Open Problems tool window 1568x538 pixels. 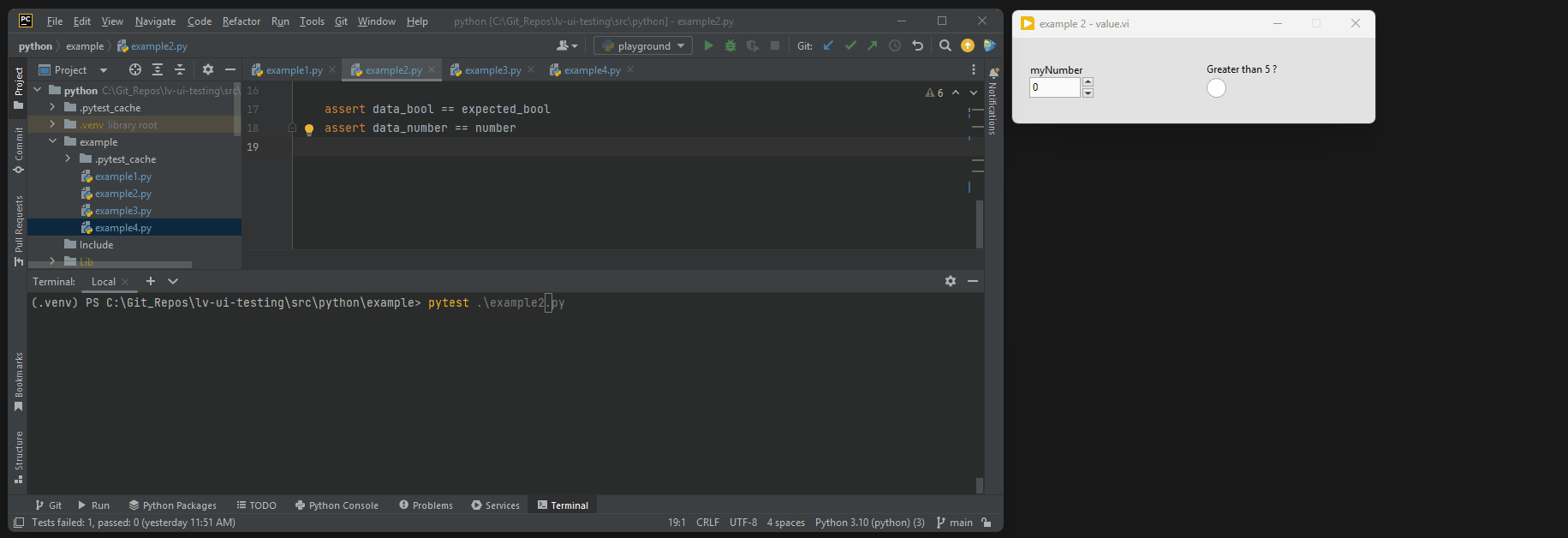pos(426,505)
